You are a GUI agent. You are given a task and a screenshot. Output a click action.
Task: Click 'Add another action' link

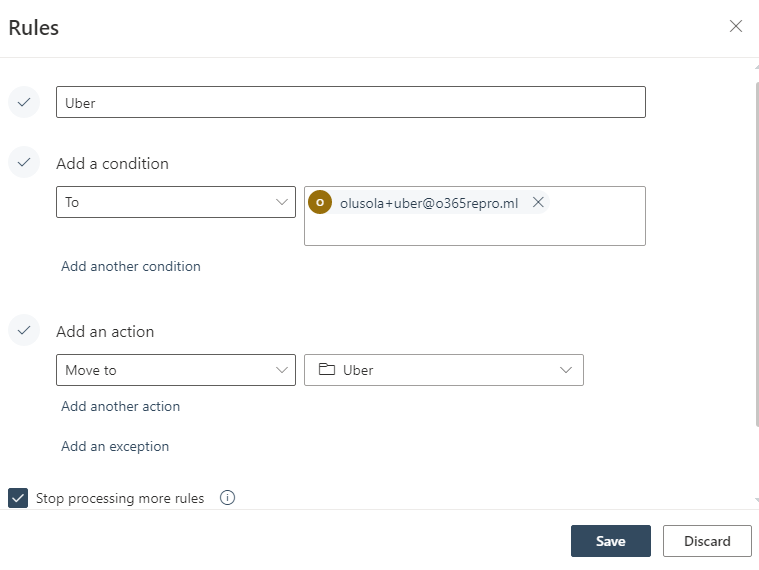[x=121, y=406]
